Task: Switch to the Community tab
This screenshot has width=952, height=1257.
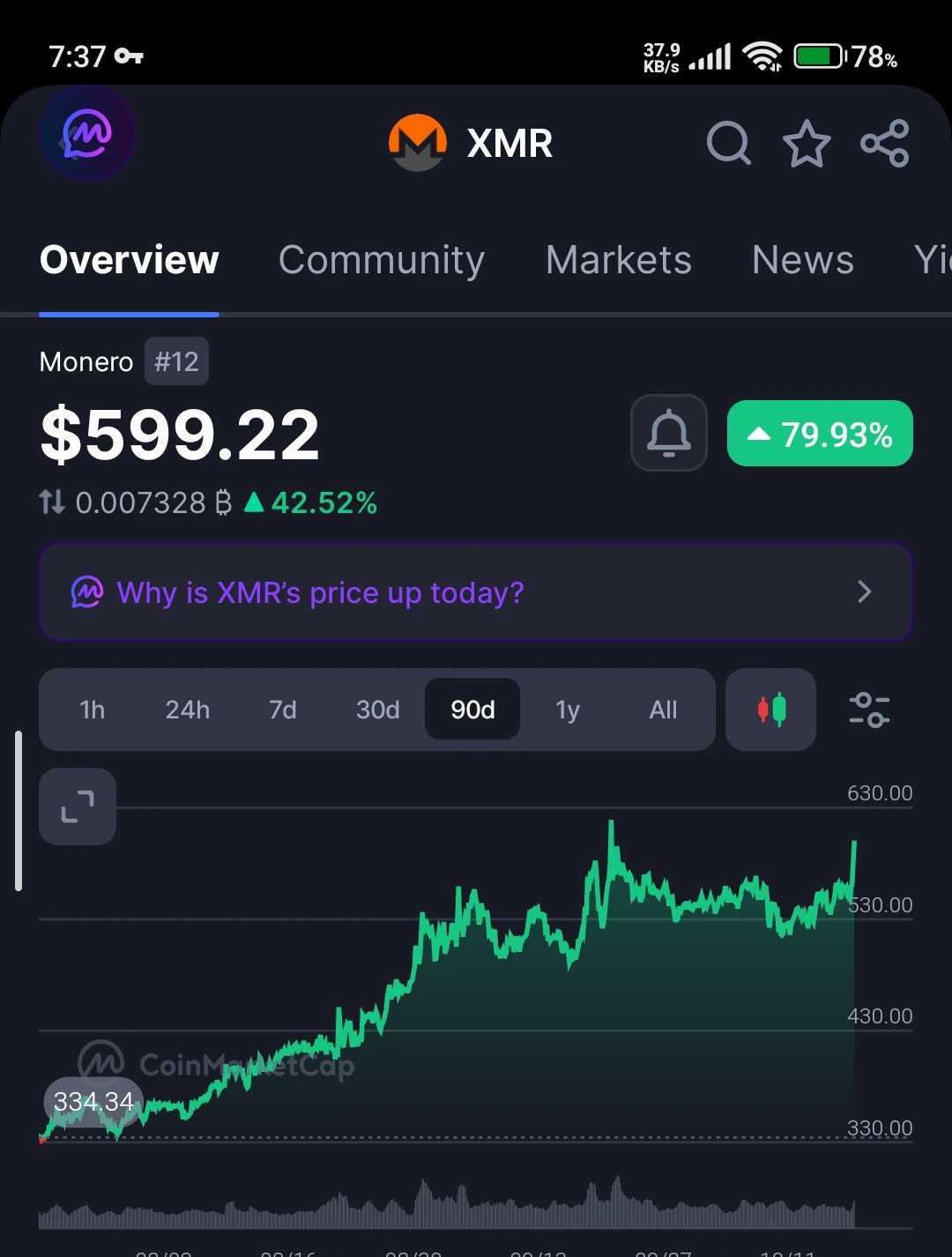Action: (x=382, y=260)
